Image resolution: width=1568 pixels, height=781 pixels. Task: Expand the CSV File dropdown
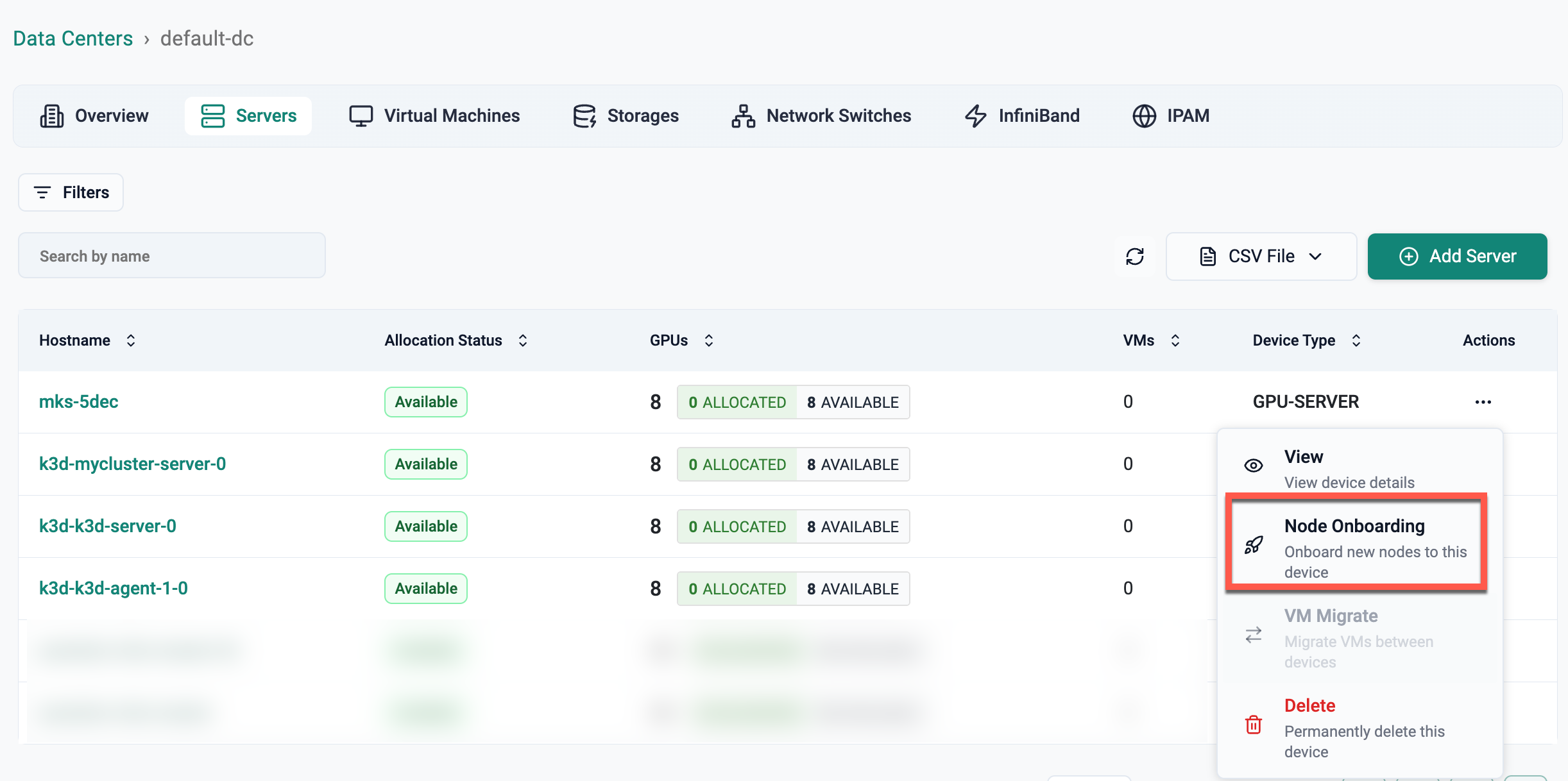pos(1261,256)
